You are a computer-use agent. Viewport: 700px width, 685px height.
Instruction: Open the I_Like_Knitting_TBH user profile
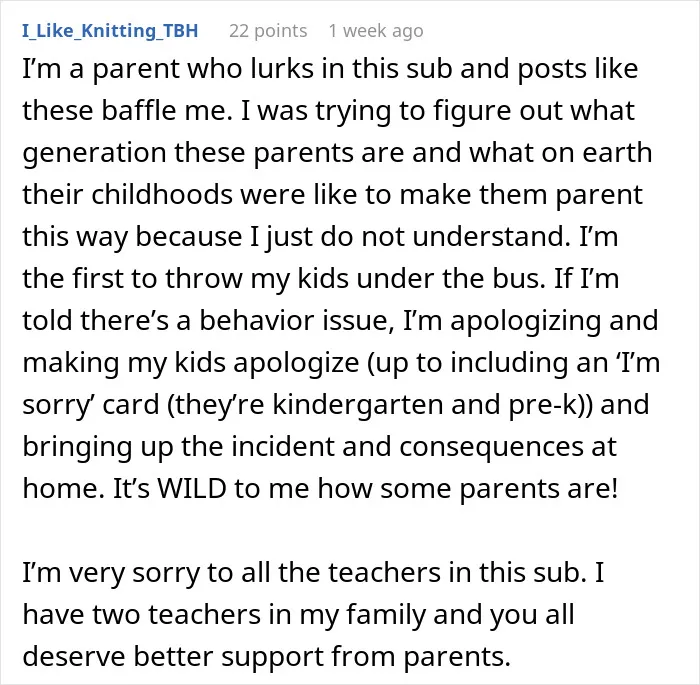pos(110,31)
